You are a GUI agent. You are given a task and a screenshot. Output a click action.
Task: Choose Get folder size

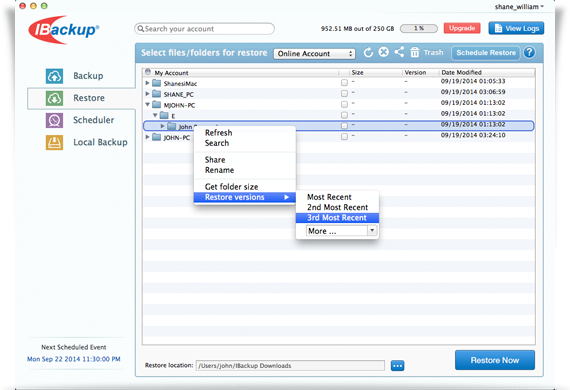(x=232, y=187)
